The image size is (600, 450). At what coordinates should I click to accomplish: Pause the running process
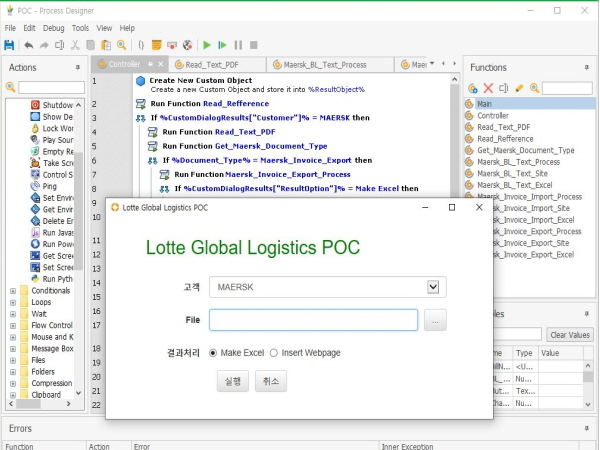point(238,45)
